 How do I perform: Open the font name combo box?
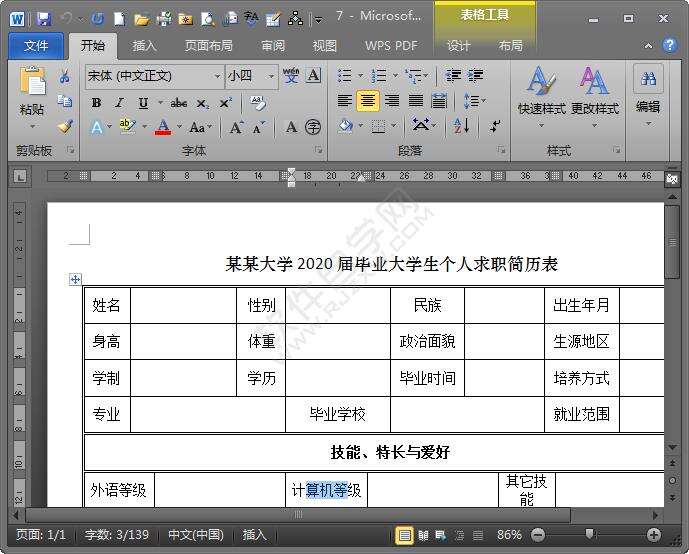click(x=154, y=76)
